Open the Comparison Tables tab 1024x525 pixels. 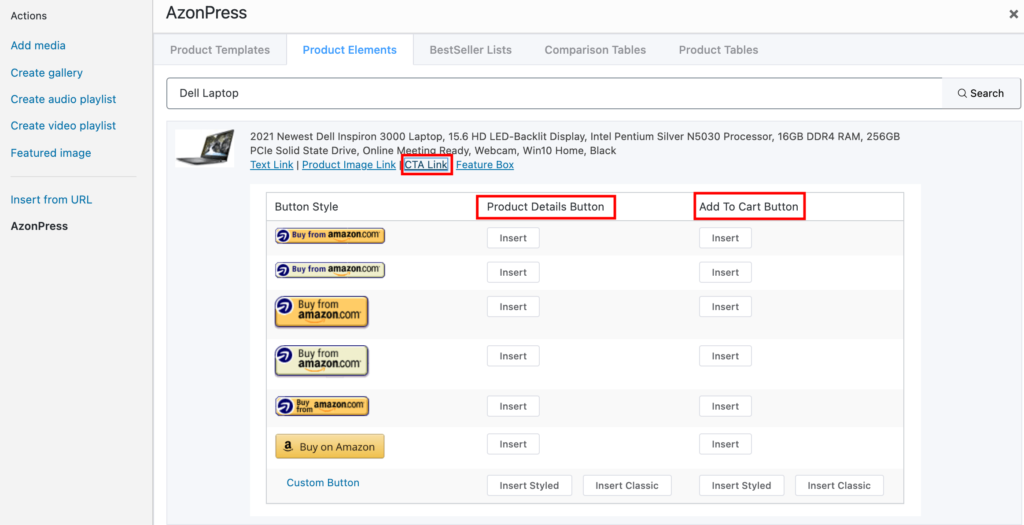[595, 50]
